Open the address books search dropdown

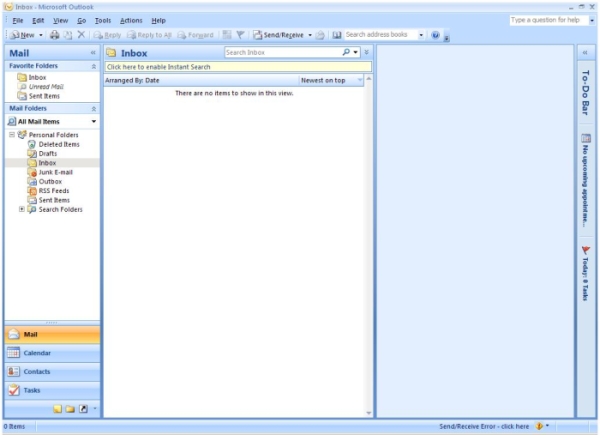pos(421,35)
